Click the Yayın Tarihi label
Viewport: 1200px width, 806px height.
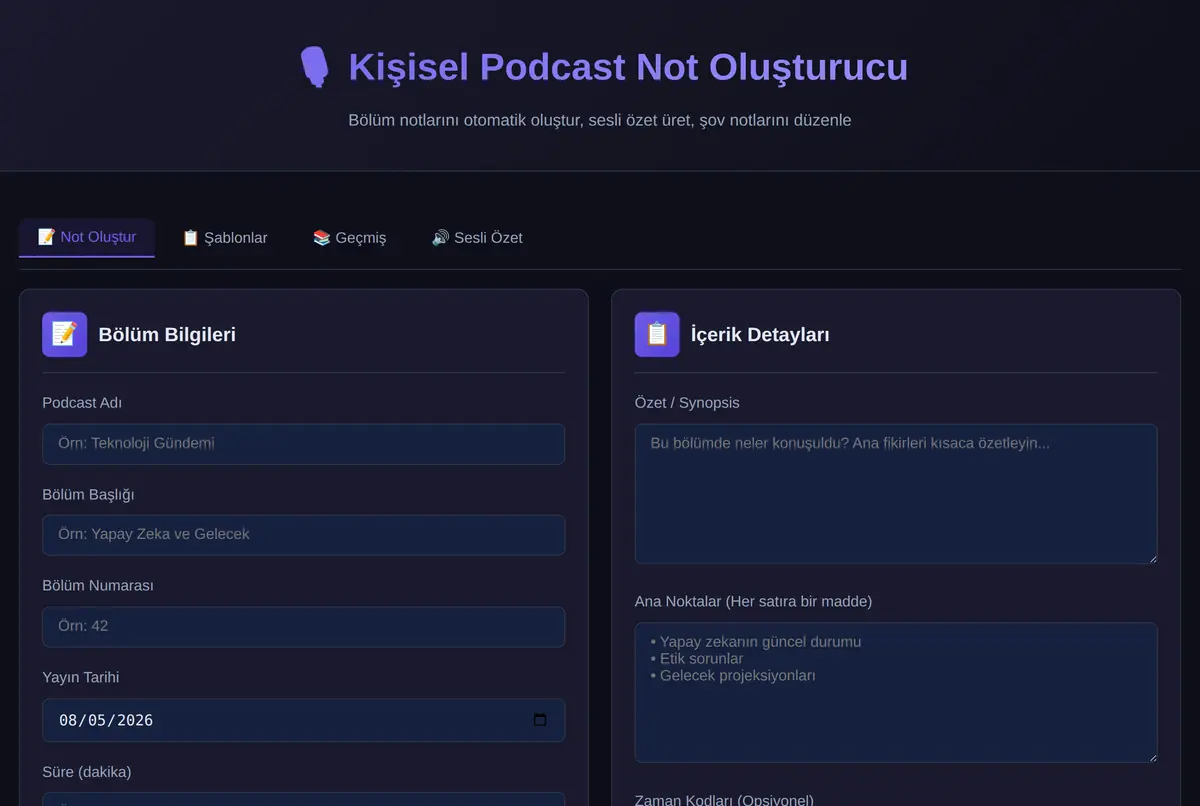point(80,677)
